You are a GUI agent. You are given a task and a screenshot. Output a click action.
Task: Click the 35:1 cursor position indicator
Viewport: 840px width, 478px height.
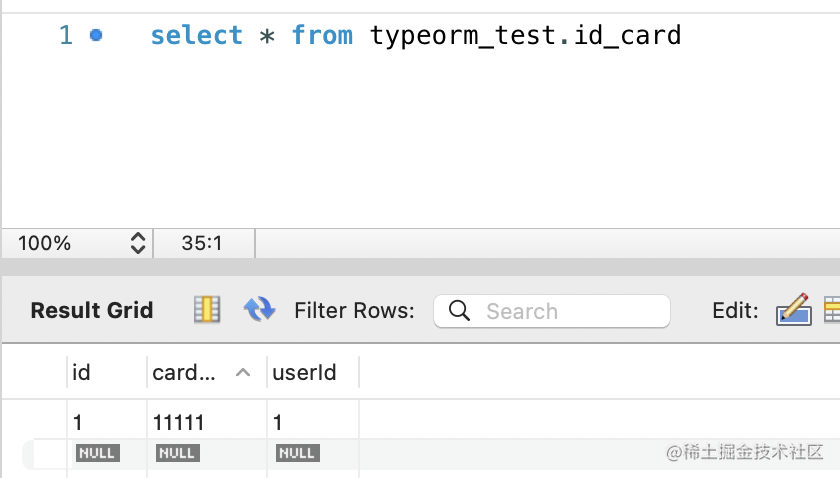click(x=202, y=243)
